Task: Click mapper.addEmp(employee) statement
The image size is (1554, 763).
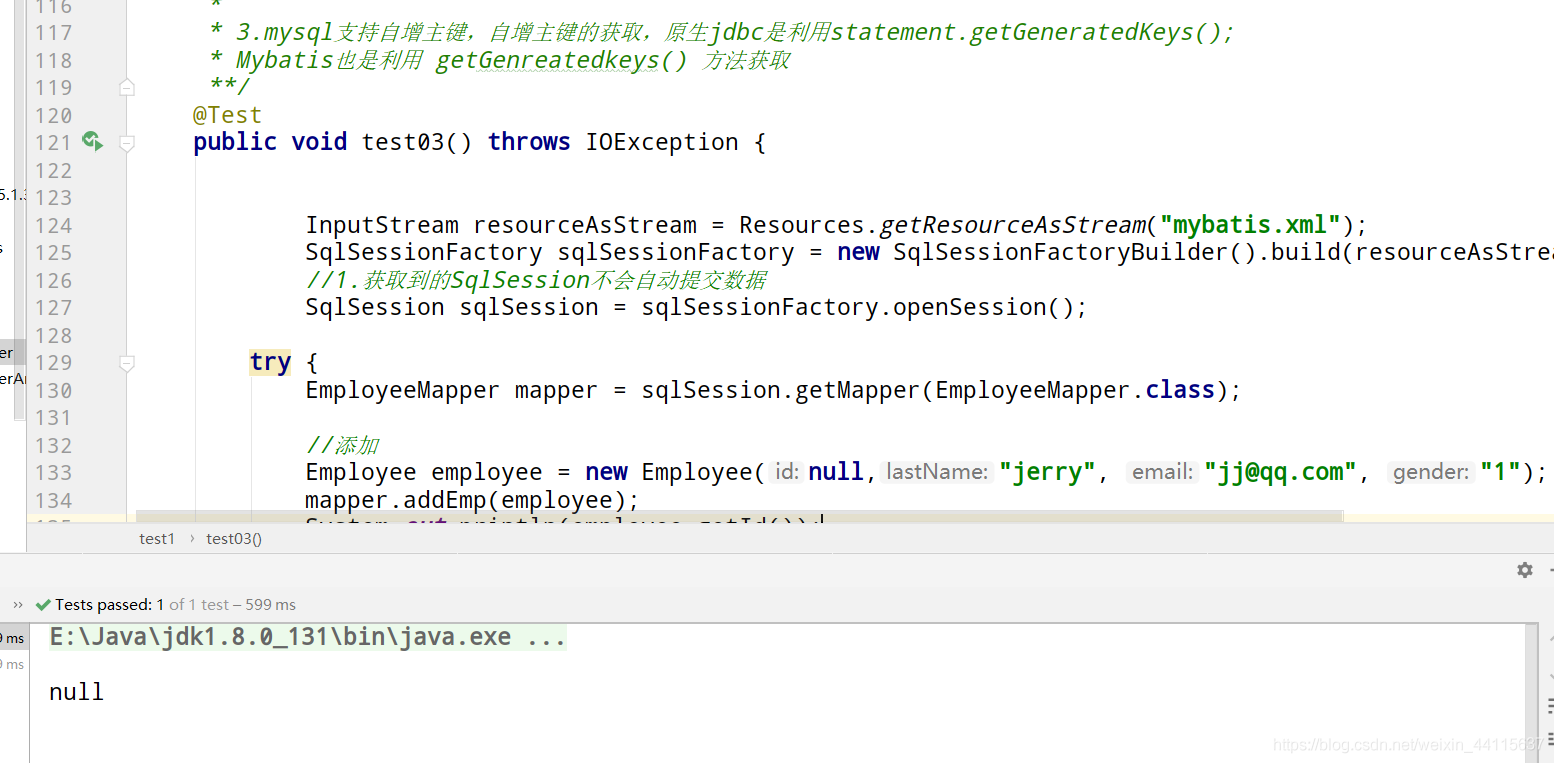Action: point(472,500)
